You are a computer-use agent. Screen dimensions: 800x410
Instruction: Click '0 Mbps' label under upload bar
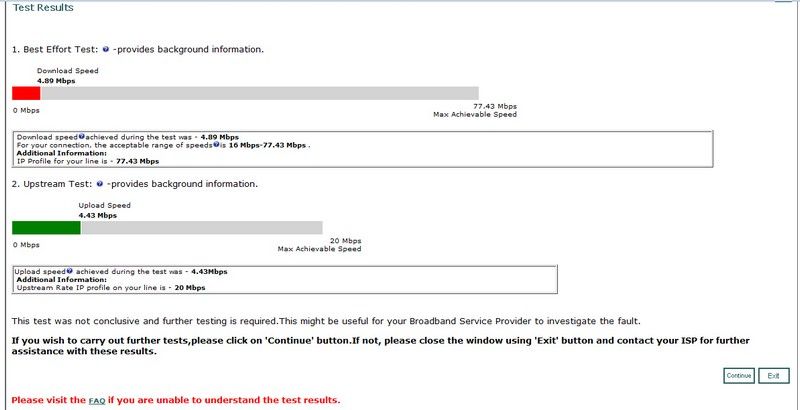point(26,245)
